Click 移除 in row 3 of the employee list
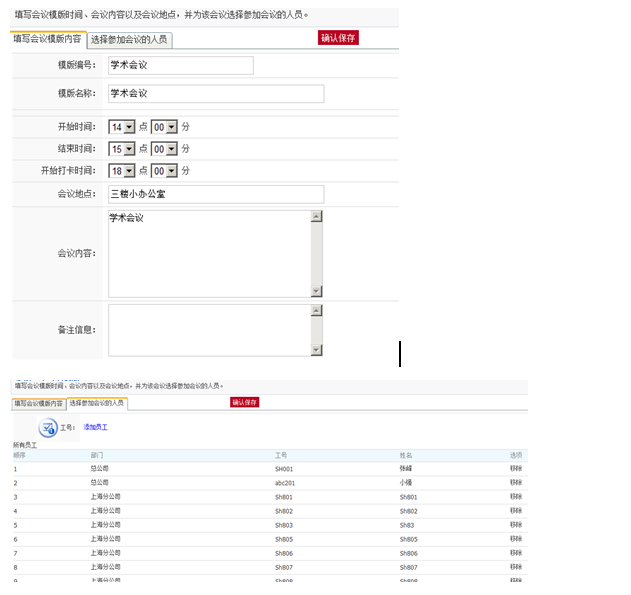Viewport: 631px width, 595px height. click(x=516, y=497)
